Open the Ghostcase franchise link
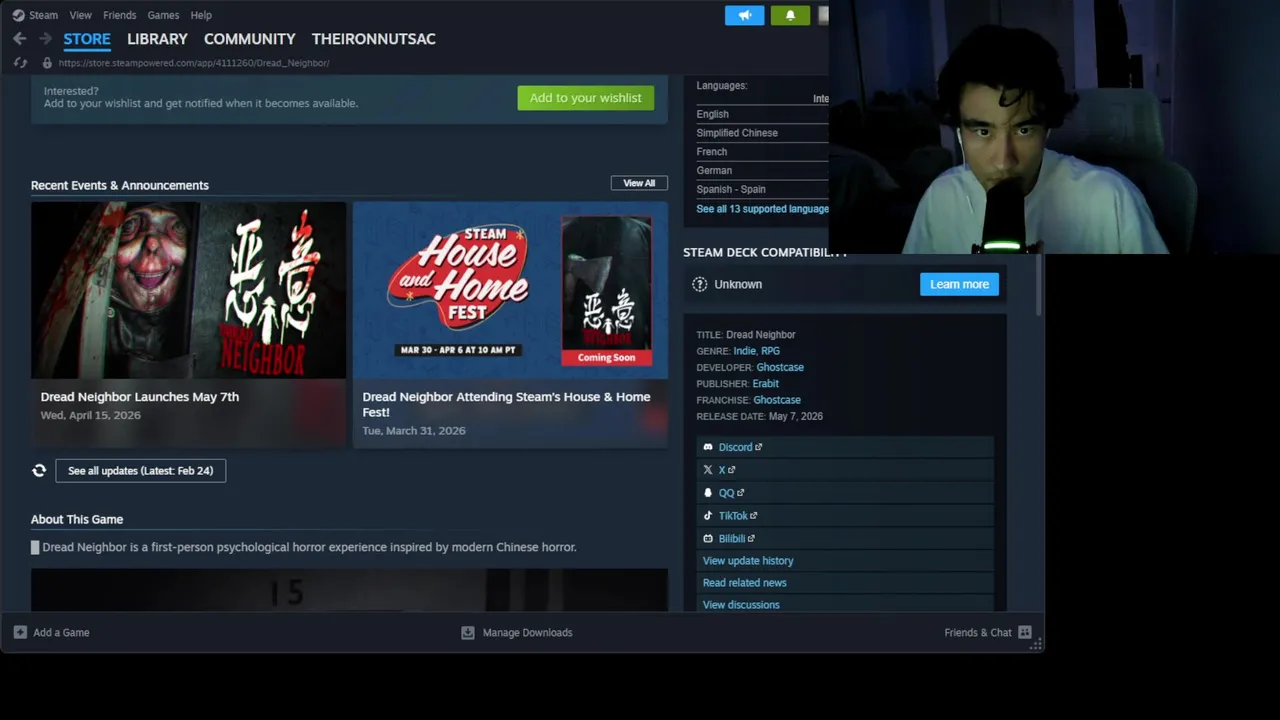This screenshot has height=720, width=1280. click(777, 400)
